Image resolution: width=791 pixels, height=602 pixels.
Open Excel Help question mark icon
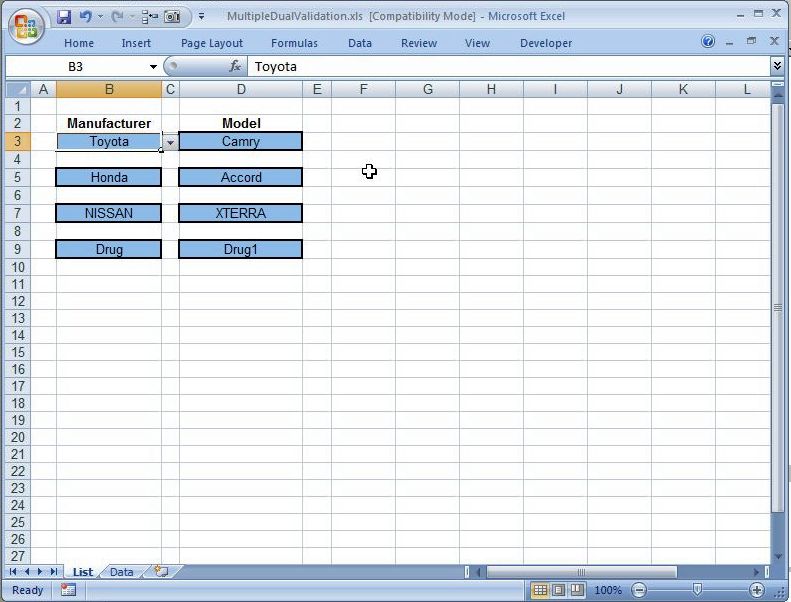click(x=708, y=42)
